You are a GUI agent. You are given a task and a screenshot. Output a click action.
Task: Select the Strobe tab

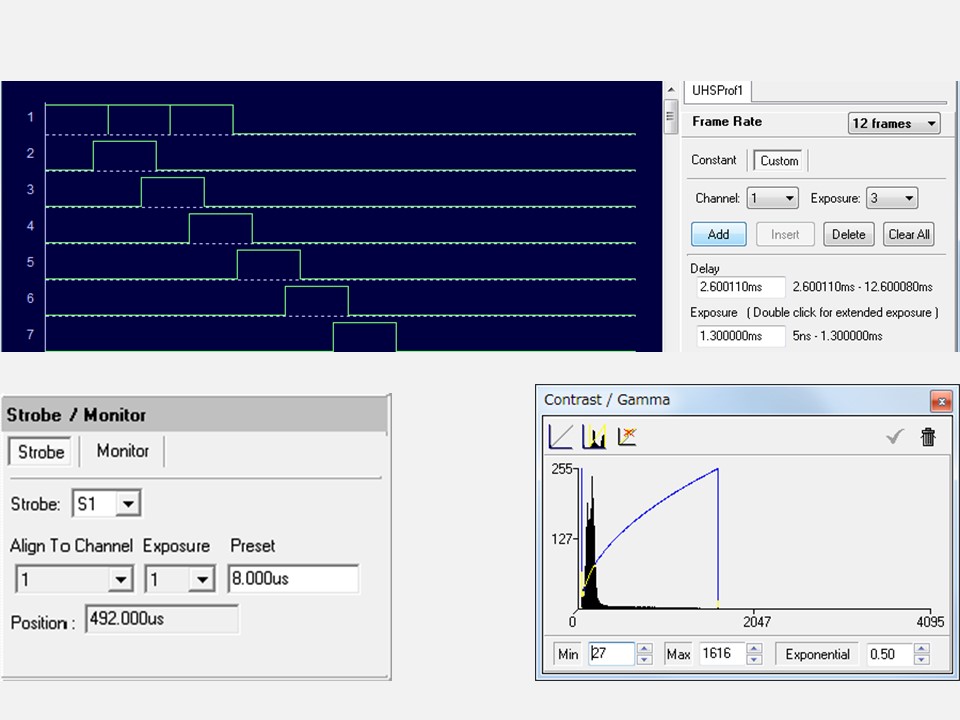click(x=40, y=452)
